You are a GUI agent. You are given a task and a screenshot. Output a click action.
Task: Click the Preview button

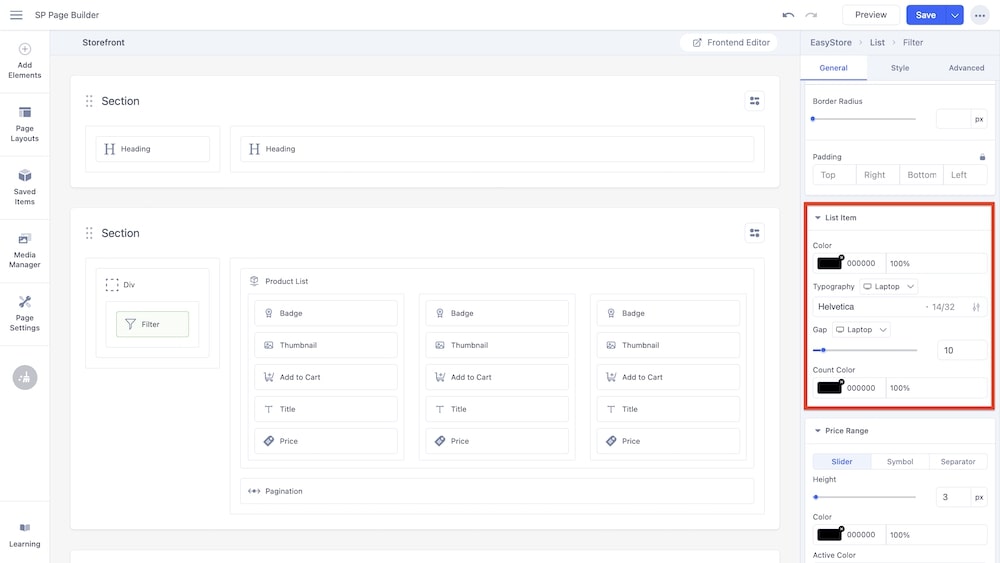click(870, 15)
